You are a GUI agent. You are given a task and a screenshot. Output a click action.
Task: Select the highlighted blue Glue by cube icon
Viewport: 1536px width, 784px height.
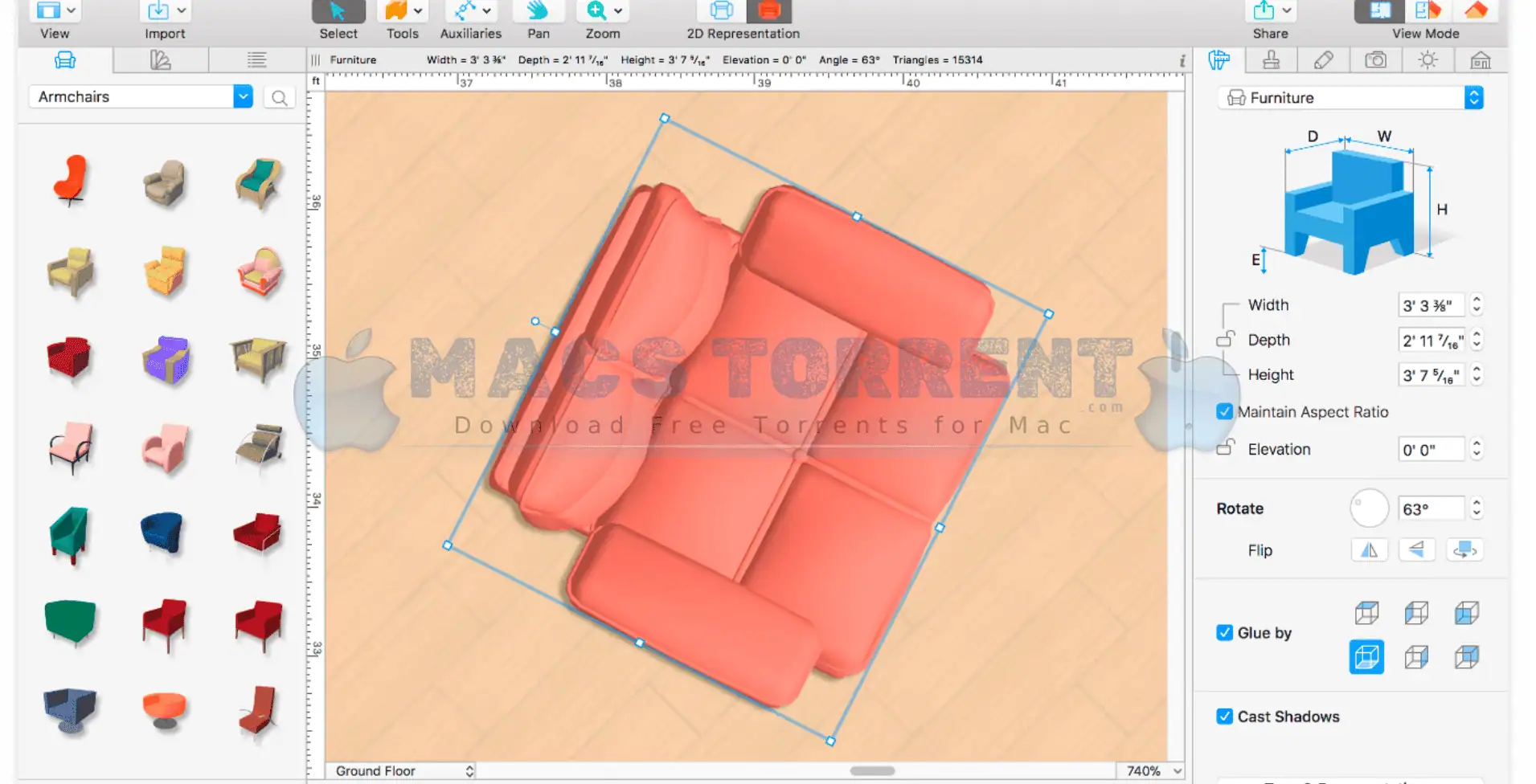point(1366,657)
